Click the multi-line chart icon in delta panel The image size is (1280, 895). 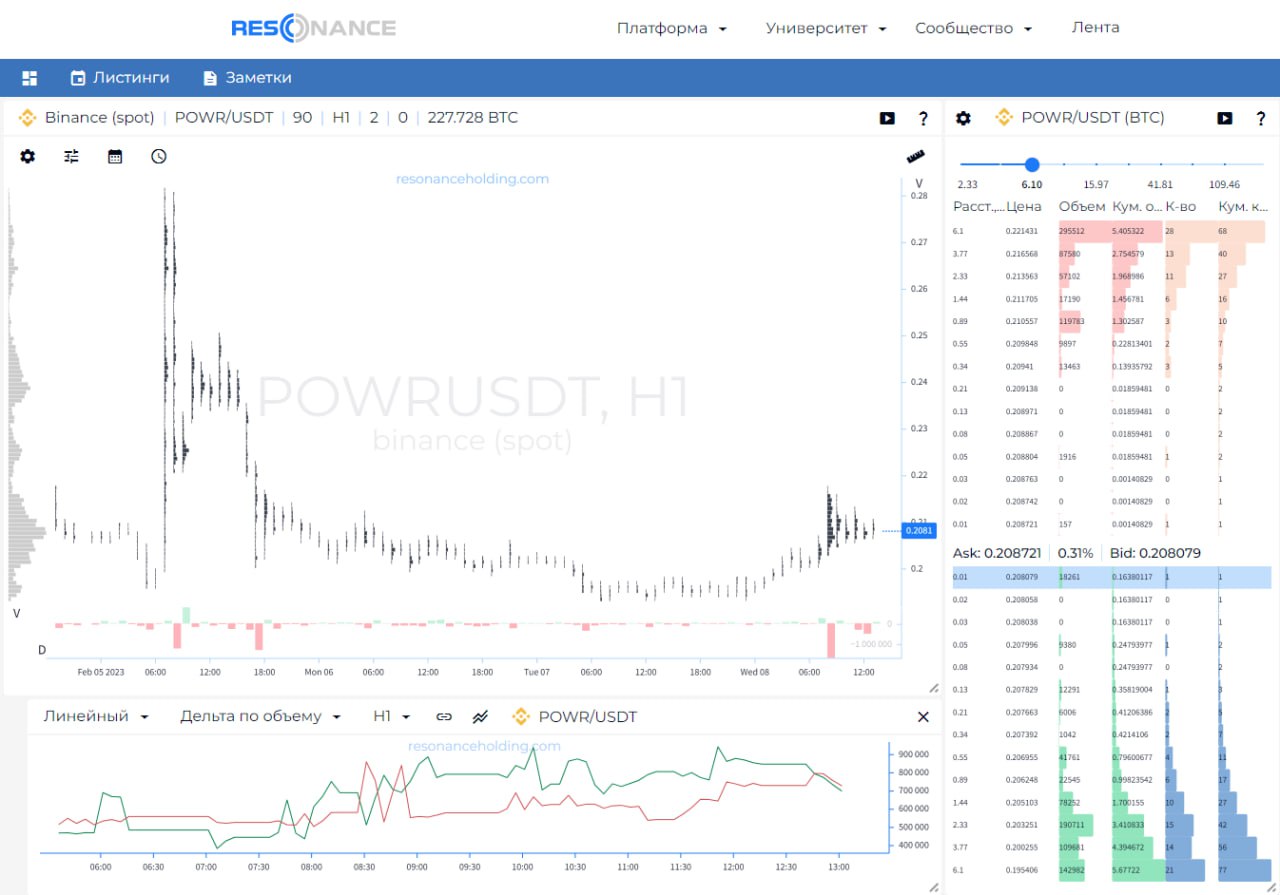point(480,717)
